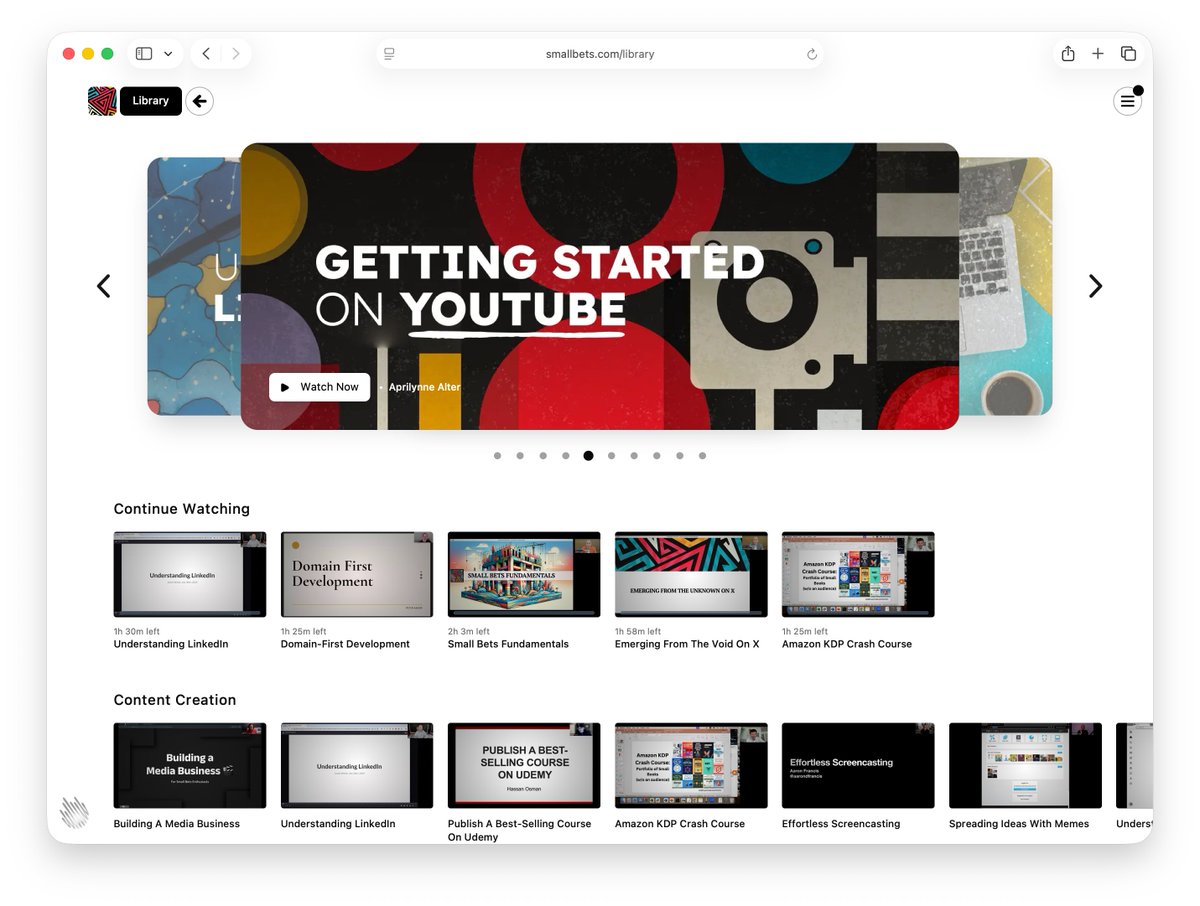
Task: Open Amazon KDP thumbnail in Content Creation
Action: 691,765
